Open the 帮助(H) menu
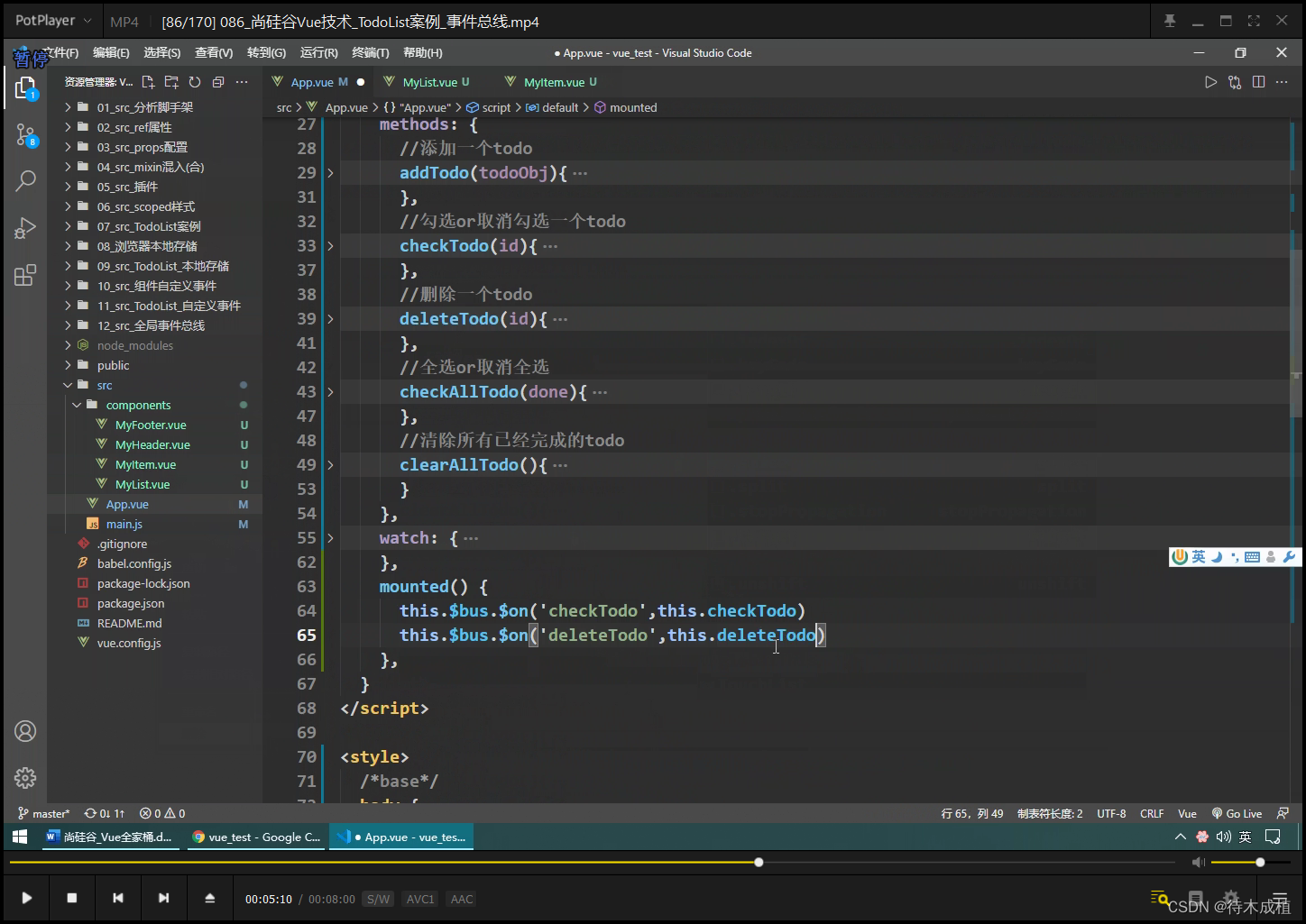 423,53
